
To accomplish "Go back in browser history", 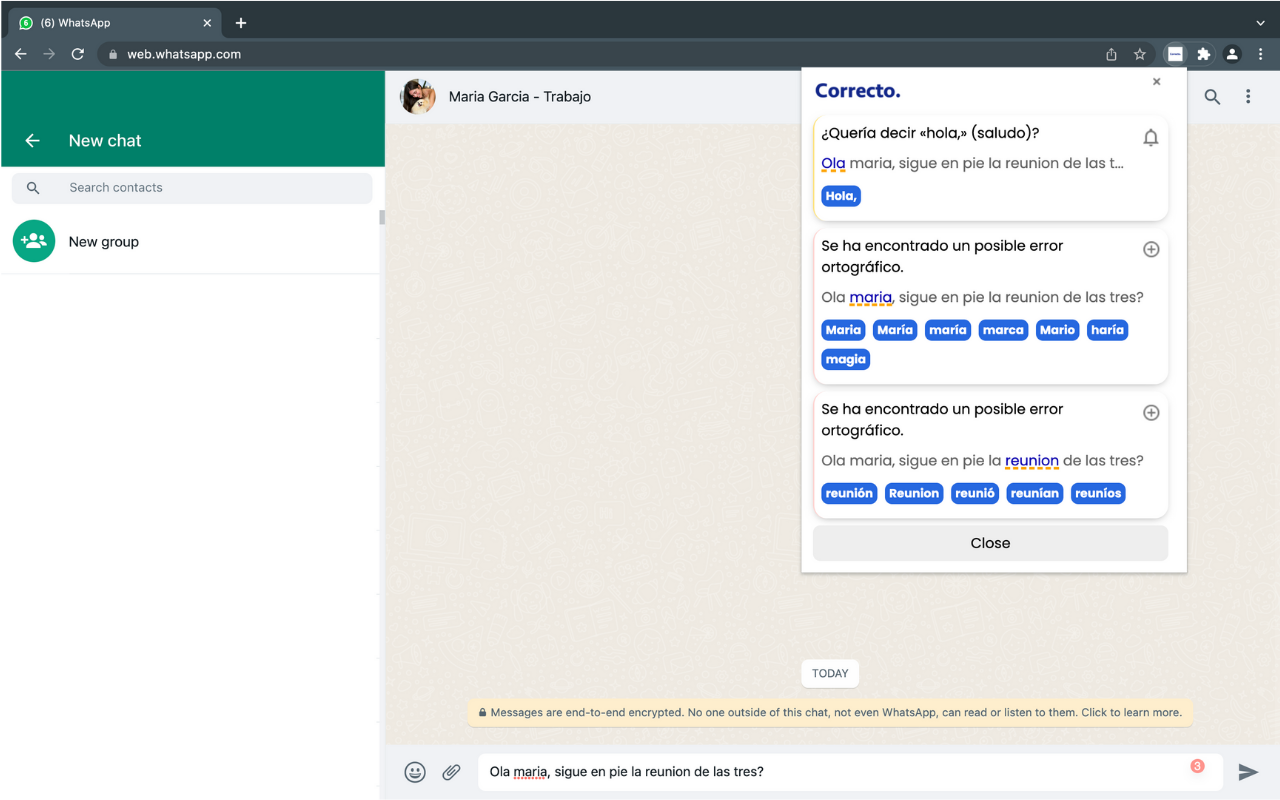I will [x=20, y=54].
